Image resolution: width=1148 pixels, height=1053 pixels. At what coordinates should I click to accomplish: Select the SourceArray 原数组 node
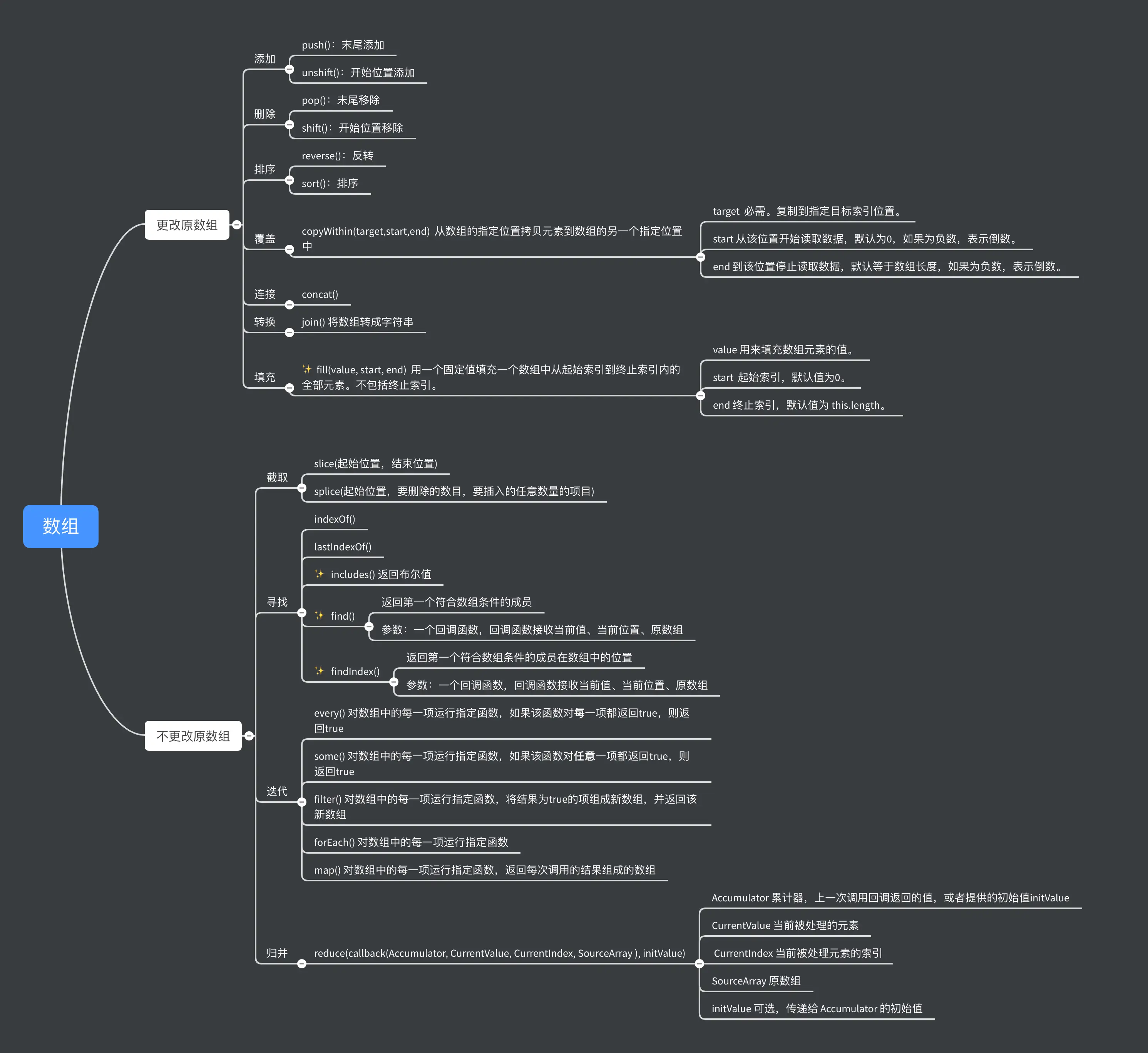(x=755, y=981)
